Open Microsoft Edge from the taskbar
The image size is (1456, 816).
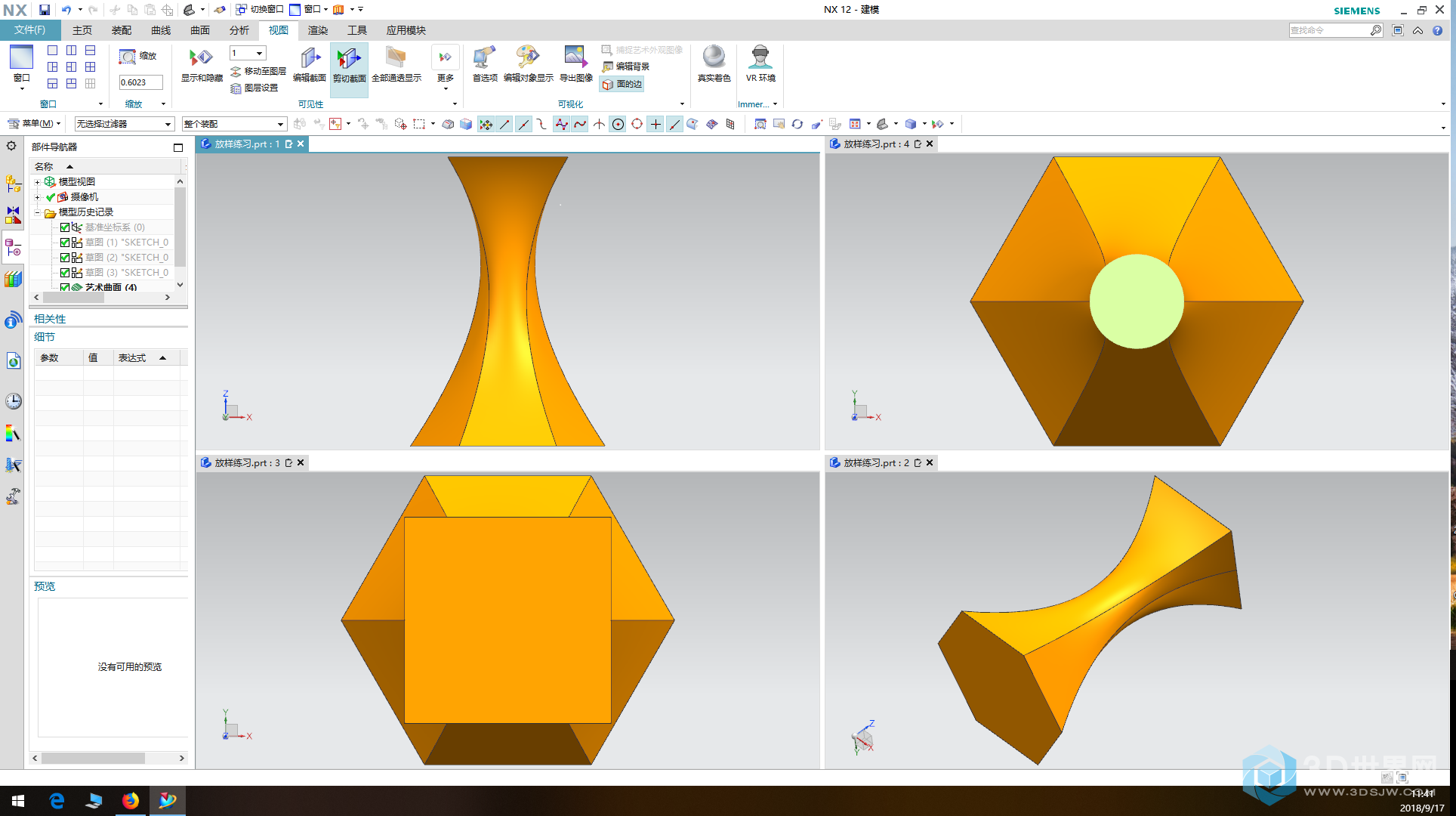pos(57,800)
